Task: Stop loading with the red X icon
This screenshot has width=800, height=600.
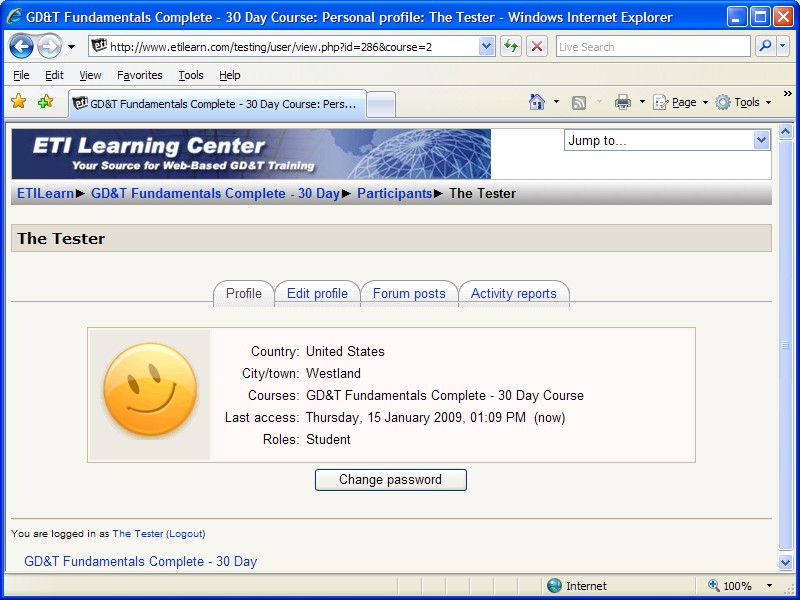Action: click(537, 47)
